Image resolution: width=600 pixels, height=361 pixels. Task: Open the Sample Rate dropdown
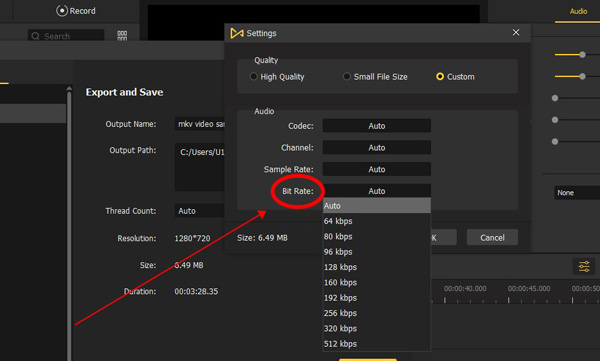pos(377,169)
